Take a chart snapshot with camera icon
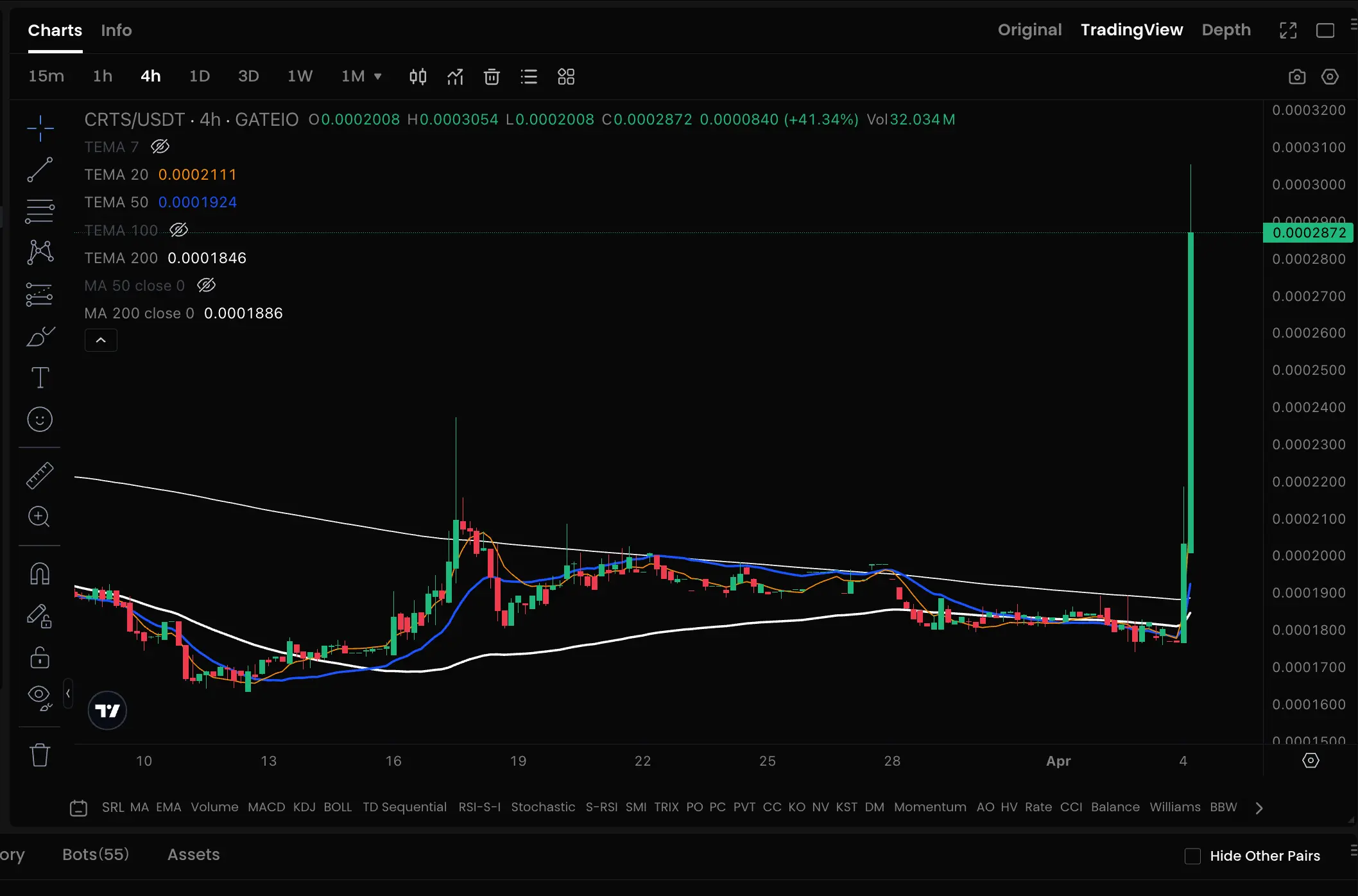1358x896 pixels. [x=1297, y=77]
